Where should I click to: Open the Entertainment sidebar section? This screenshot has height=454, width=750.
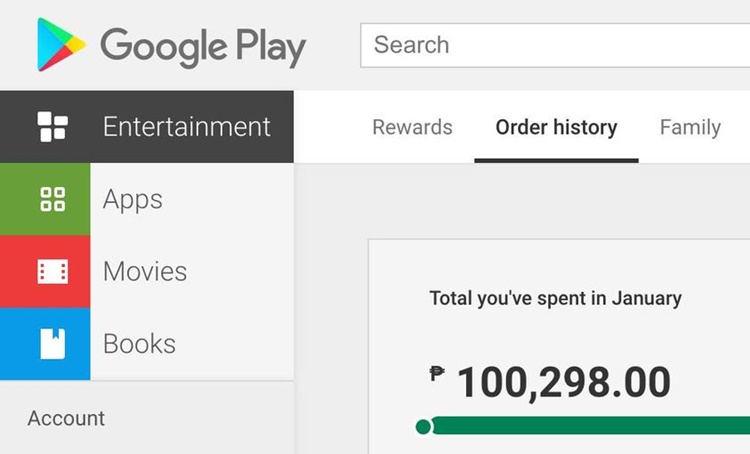pyautogui.click(x=147, y=127)
